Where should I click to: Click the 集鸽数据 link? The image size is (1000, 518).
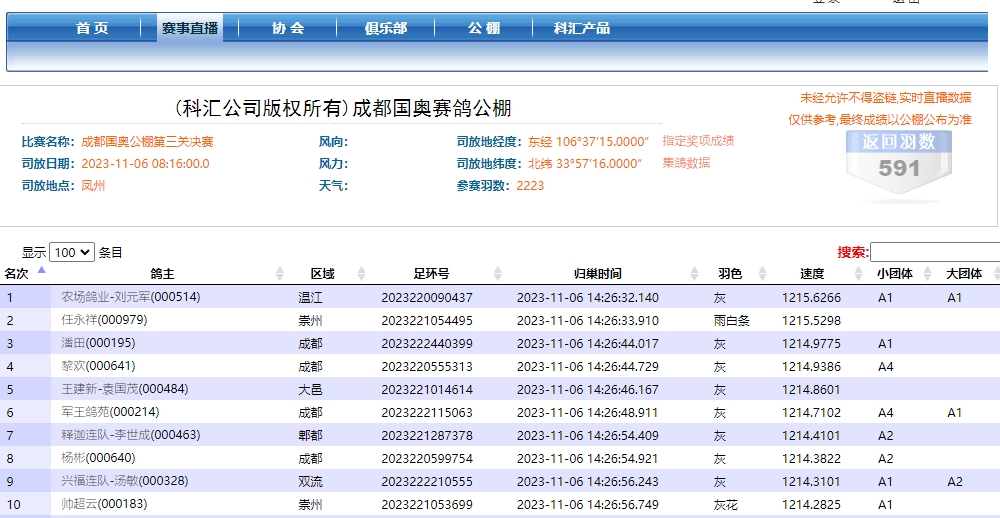click(686, 162)
